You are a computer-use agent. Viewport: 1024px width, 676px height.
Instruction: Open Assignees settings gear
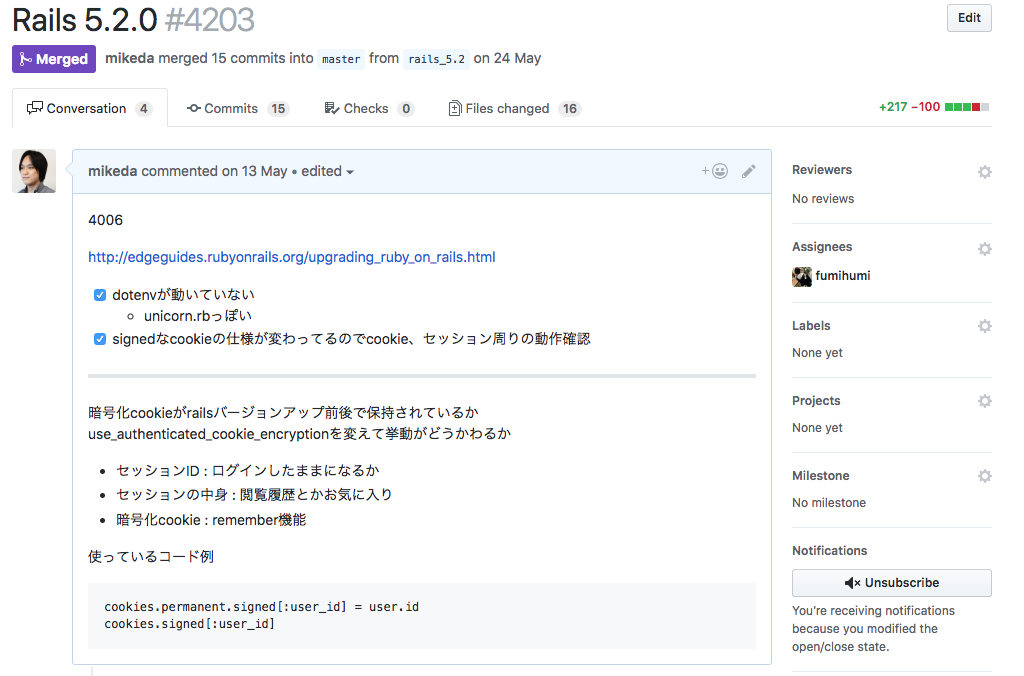(984, 249)
